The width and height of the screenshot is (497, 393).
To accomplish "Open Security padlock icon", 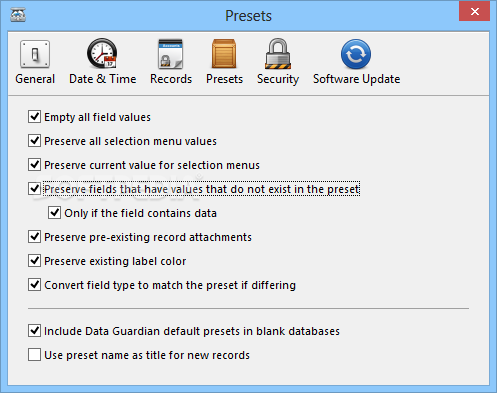I will (278, 53).
